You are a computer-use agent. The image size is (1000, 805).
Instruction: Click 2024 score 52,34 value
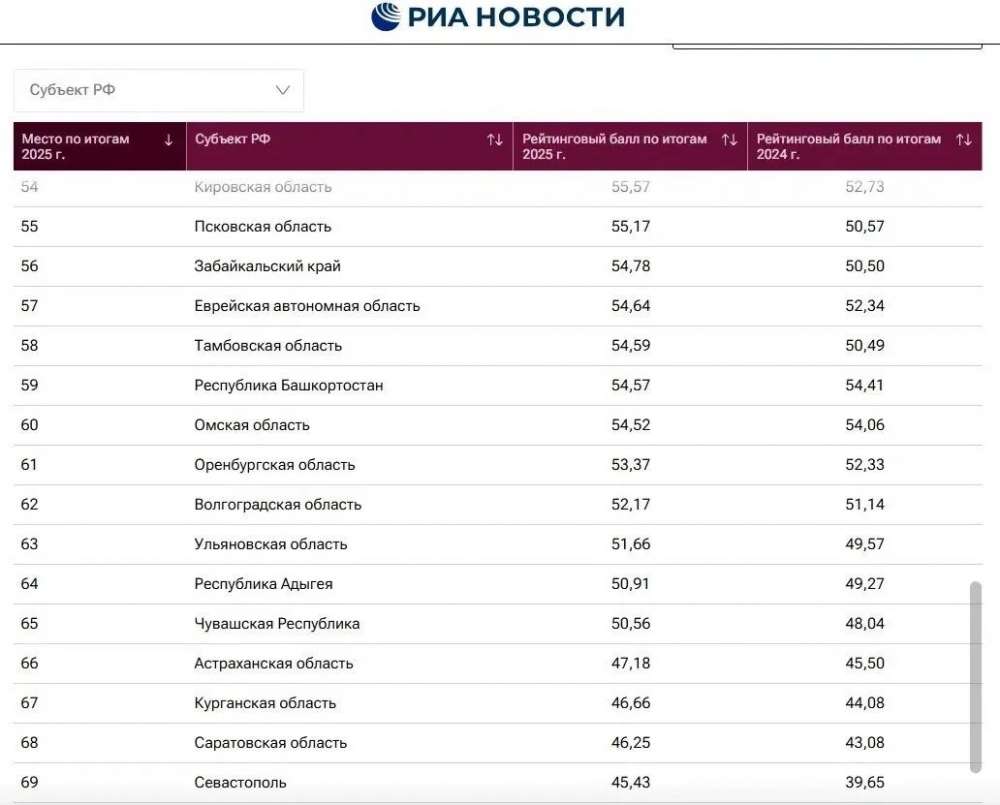click(865, 306)
